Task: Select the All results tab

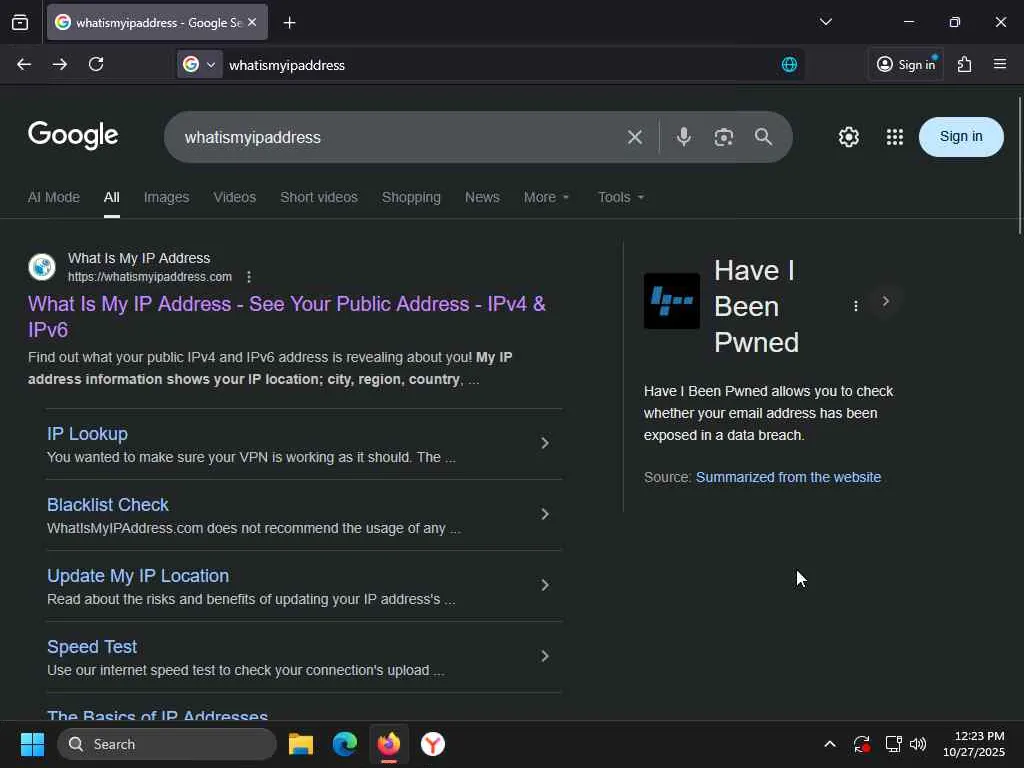Action: tap(112, 197)
